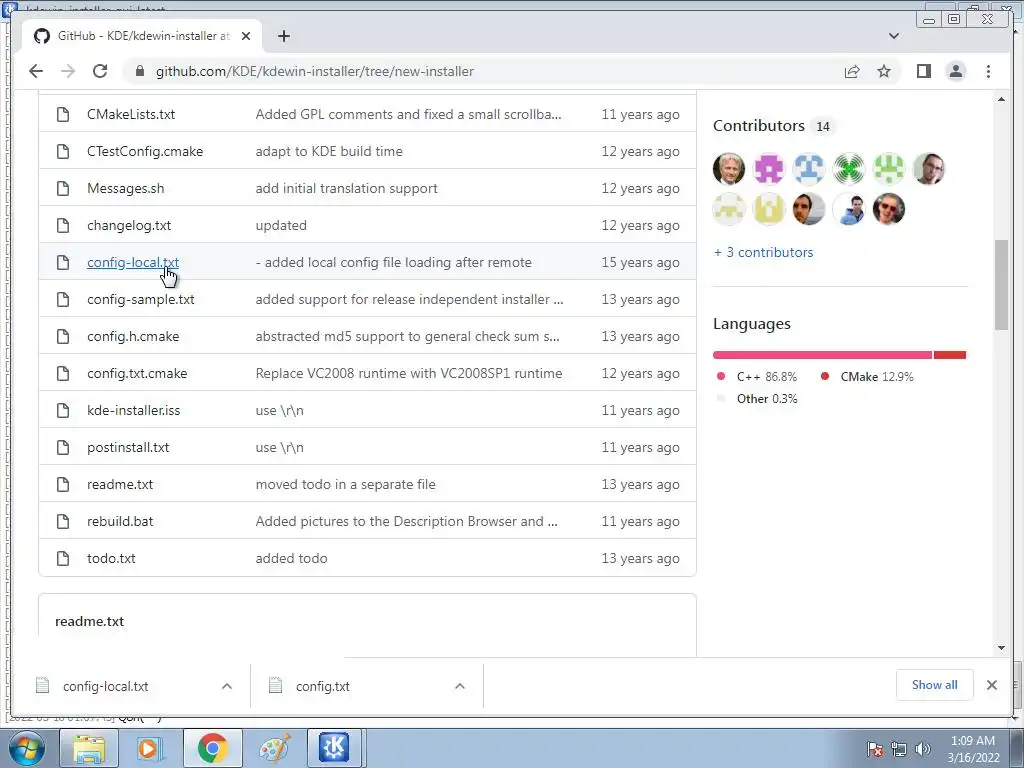The image size is (1024, 768).
Task: Click the page vertical scrollbar thumb
Action: click(x=1001, y=285)
